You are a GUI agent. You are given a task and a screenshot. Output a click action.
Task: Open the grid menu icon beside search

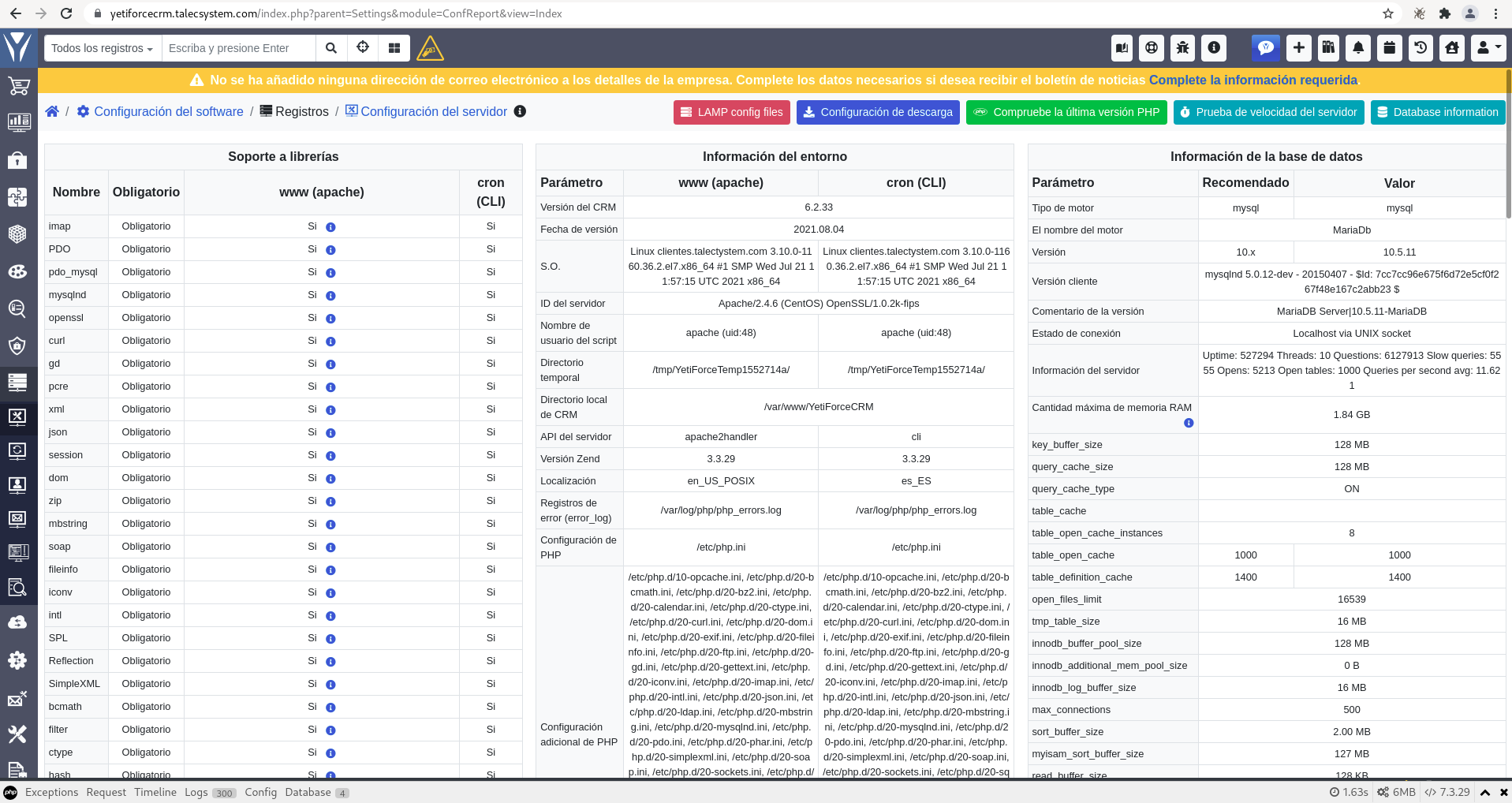tap(394, 48)
